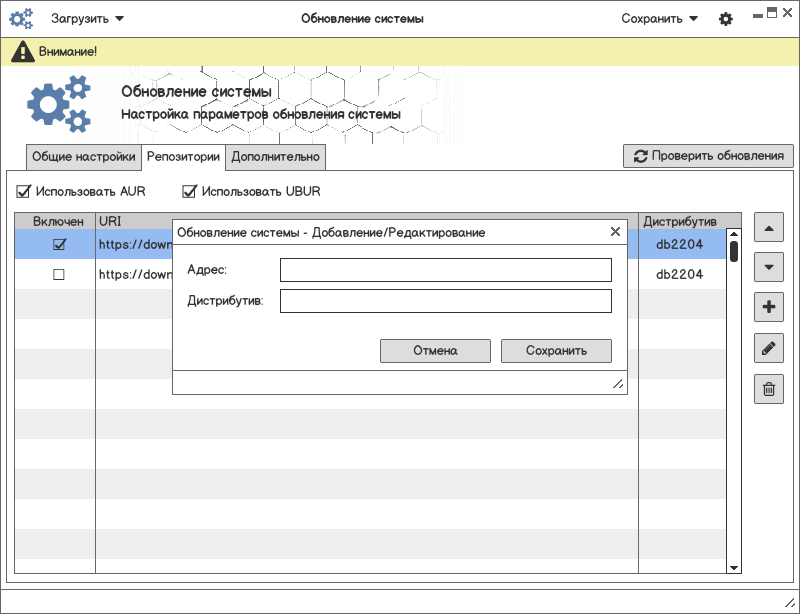800x614 pixels.
Task: Open the Загрузить dropdown menu
Action: (x=88, y=19)
